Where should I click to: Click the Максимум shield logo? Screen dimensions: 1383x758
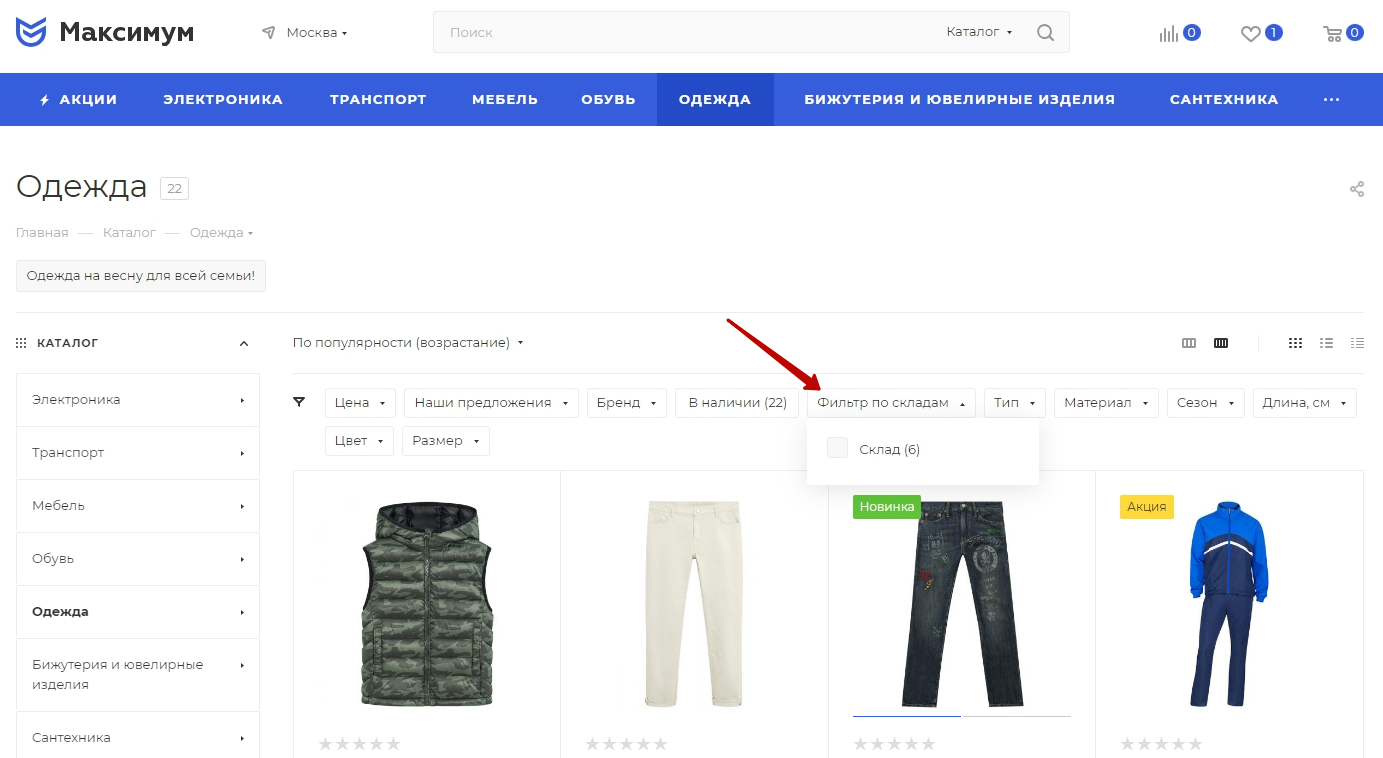click(x=31, y=32)
